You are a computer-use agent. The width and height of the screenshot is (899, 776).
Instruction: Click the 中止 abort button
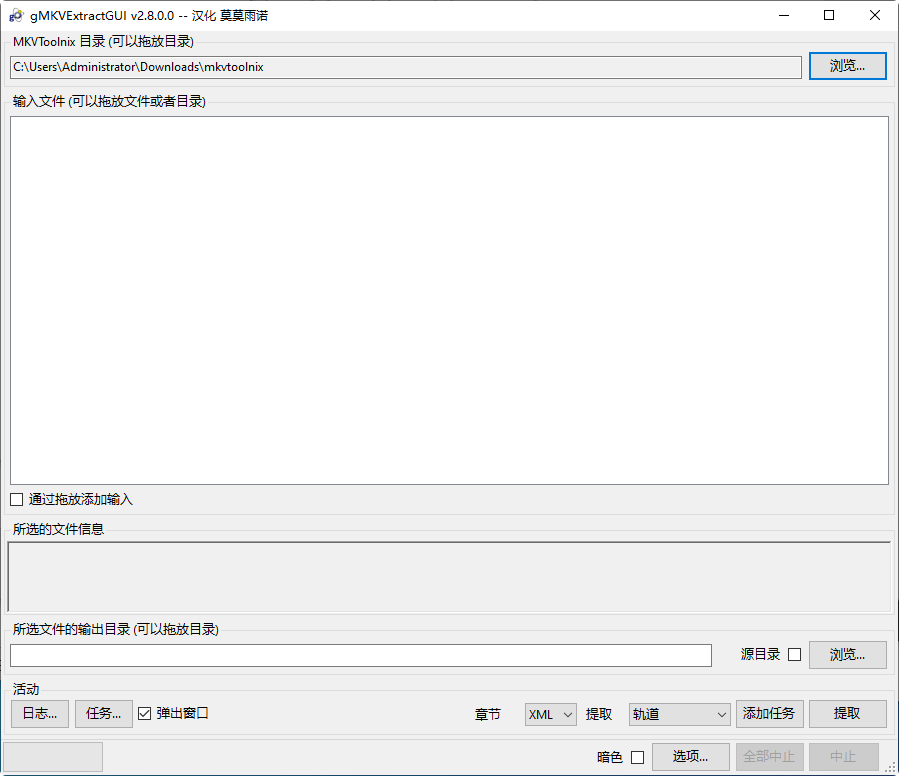click(843, 756)
